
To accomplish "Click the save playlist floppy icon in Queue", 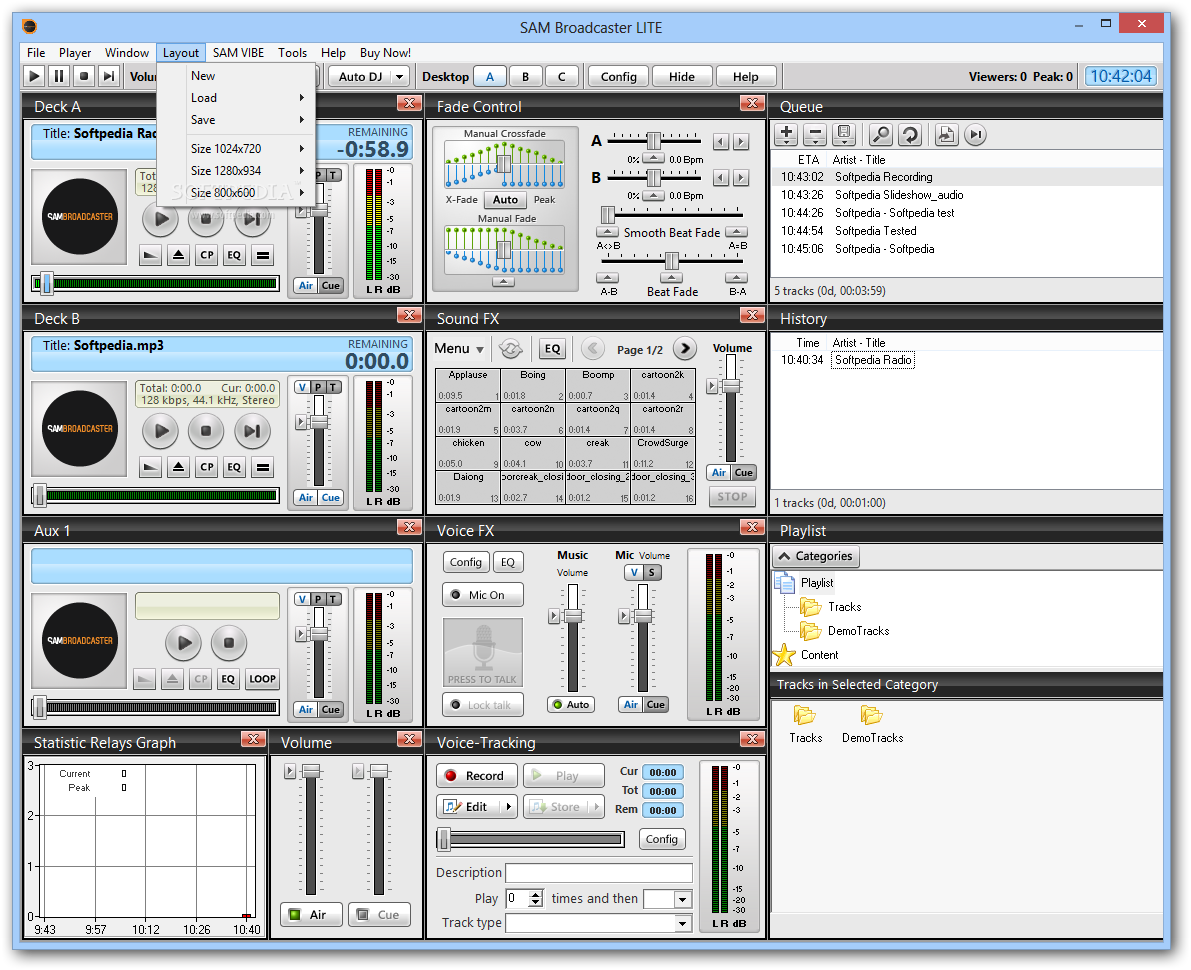I will (x=844, y=135).
